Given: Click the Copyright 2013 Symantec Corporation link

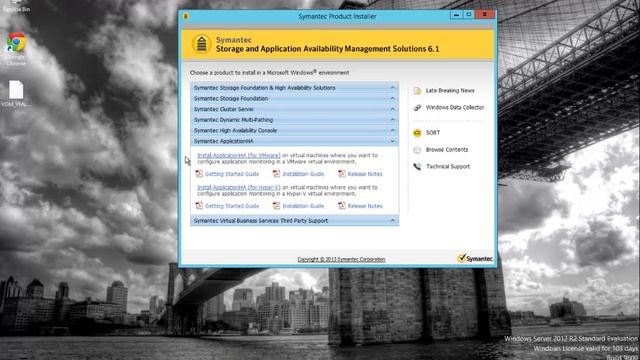Looking at the screenshot, I should (341, 259).
